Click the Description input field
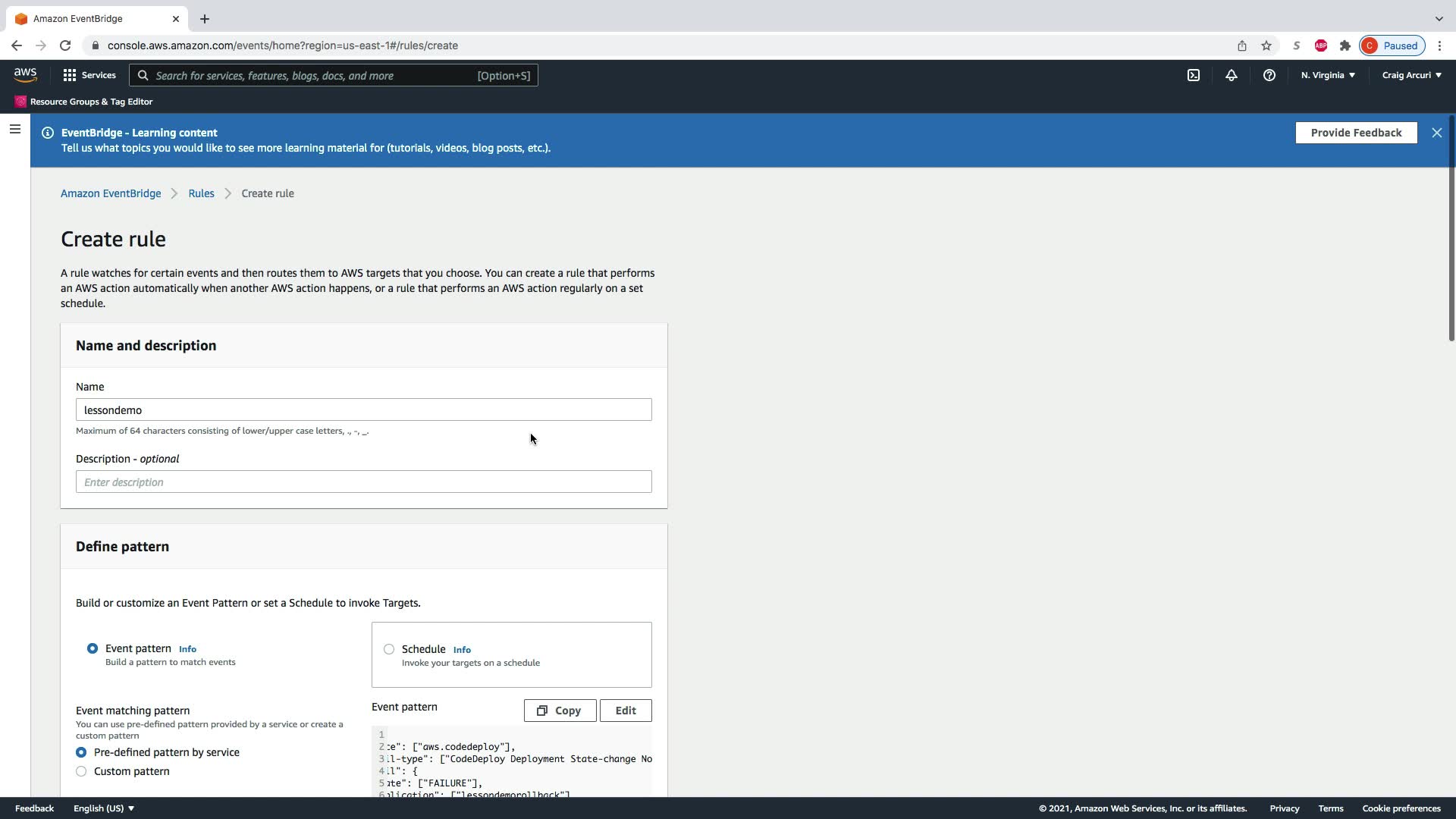 click(x=363, y=482)
